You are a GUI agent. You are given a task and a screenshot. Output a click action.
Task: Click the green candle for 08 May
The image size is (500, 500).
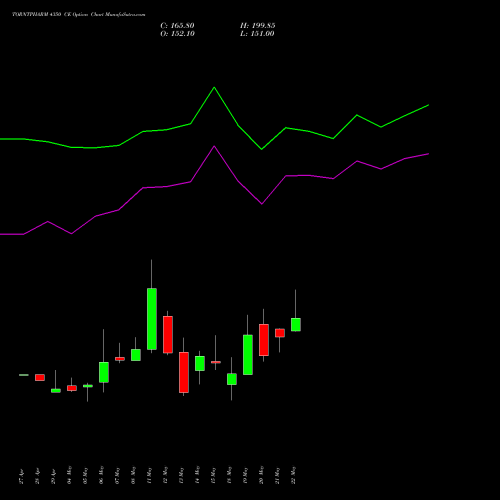tap(136, 355)
